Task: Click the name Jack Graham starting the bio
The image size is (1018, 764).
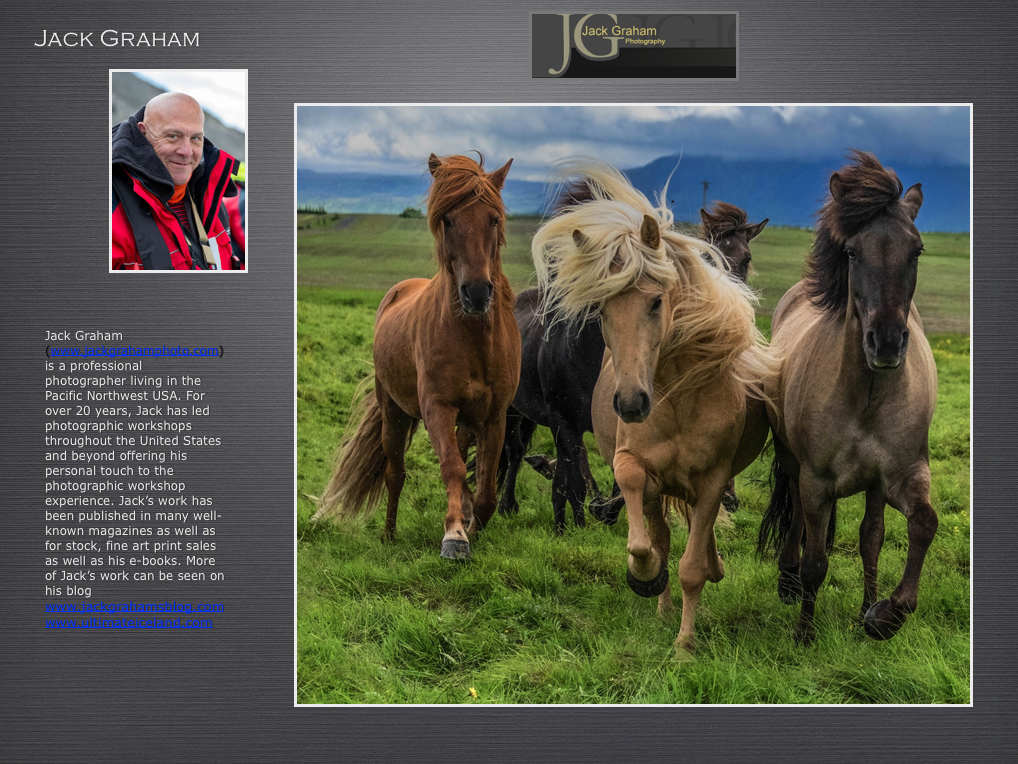Action: (84, 335)
